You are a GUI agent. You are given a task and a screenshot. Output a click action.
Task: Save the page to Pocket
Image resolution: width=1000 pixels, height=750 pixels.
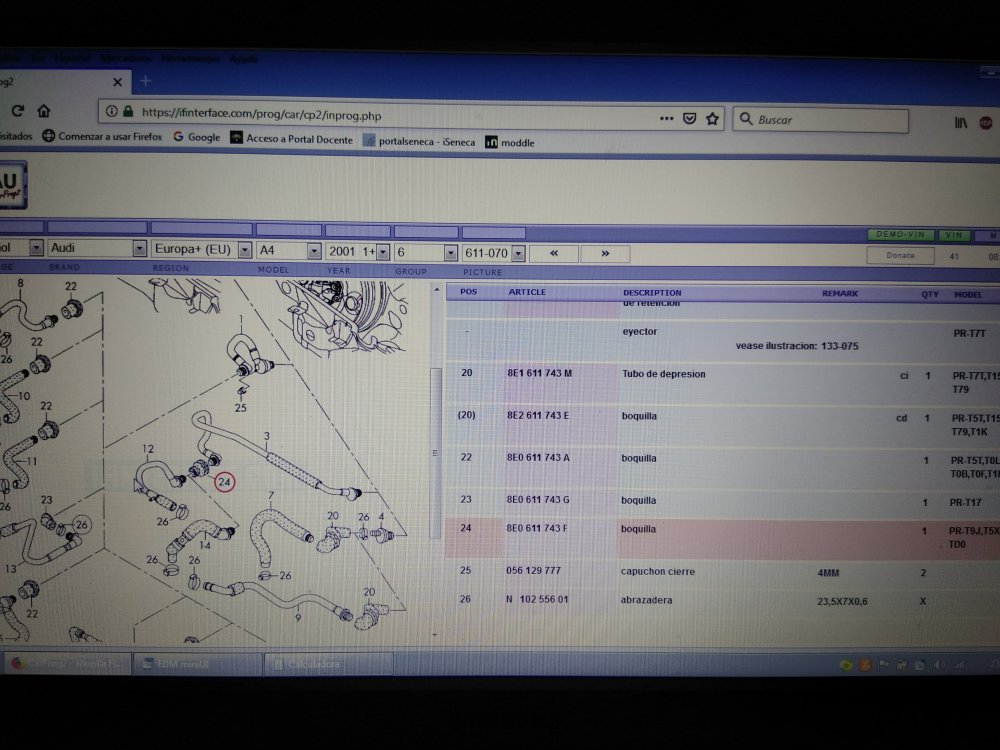689,118
